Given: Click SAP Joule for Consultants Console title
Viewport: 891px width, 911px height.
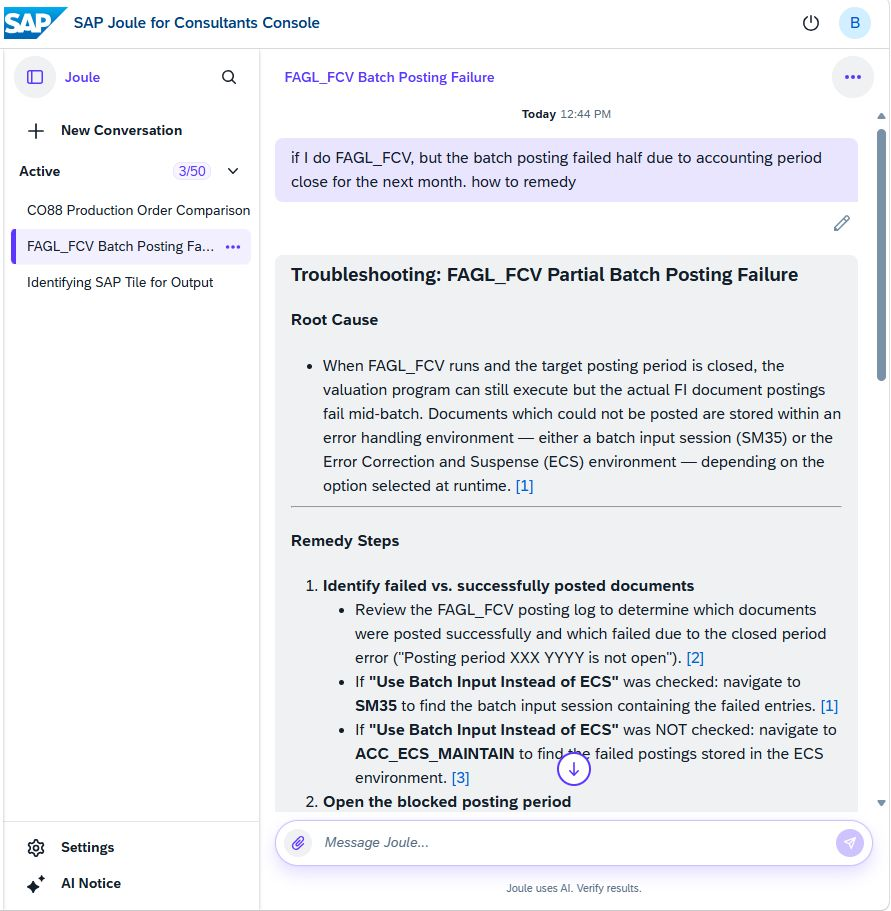Looking at the screenshot, I should coord(196,23).
